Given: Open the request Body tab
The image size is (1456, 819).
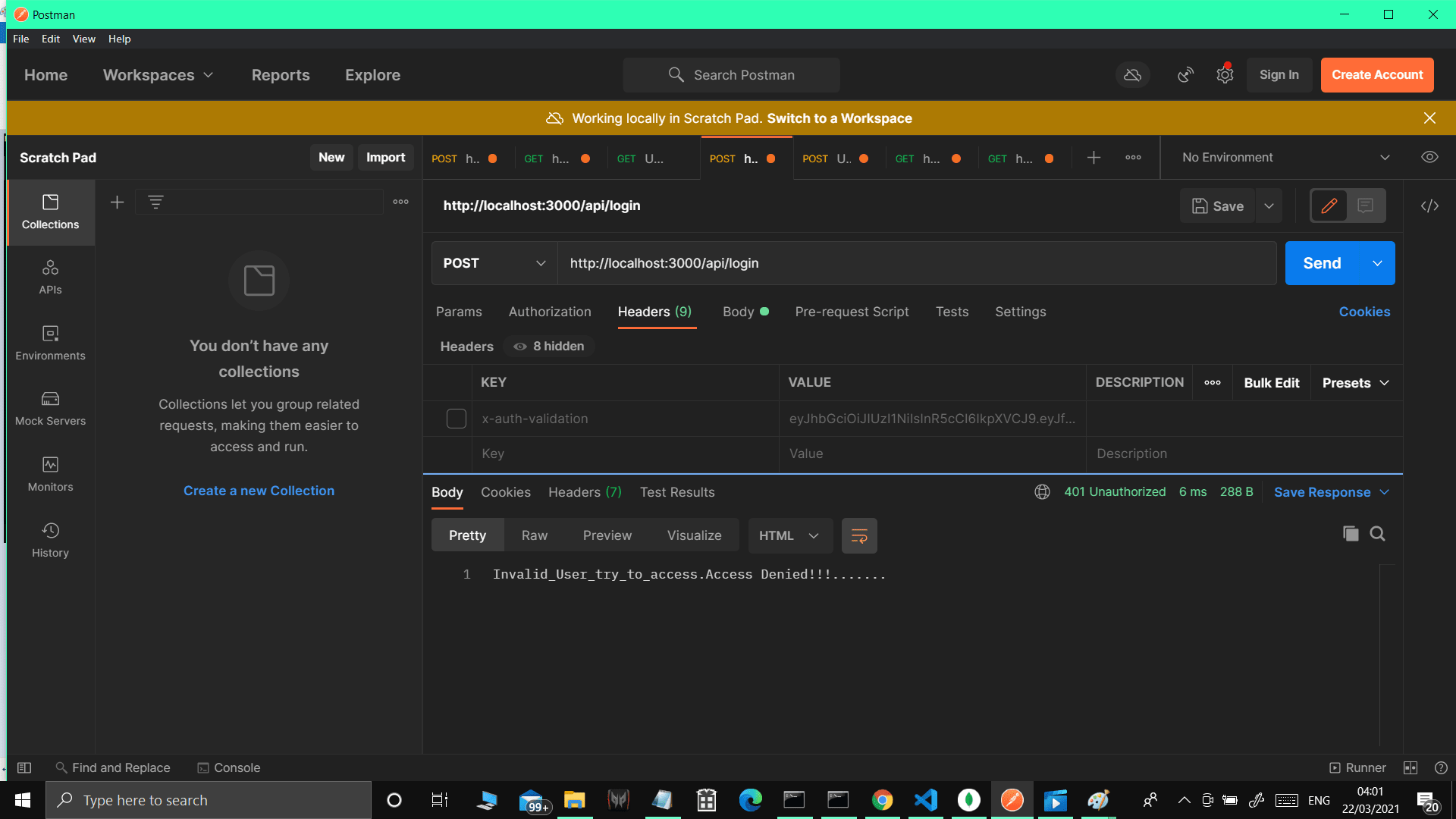Looking at the screenshot, I should tap(745, 312).
